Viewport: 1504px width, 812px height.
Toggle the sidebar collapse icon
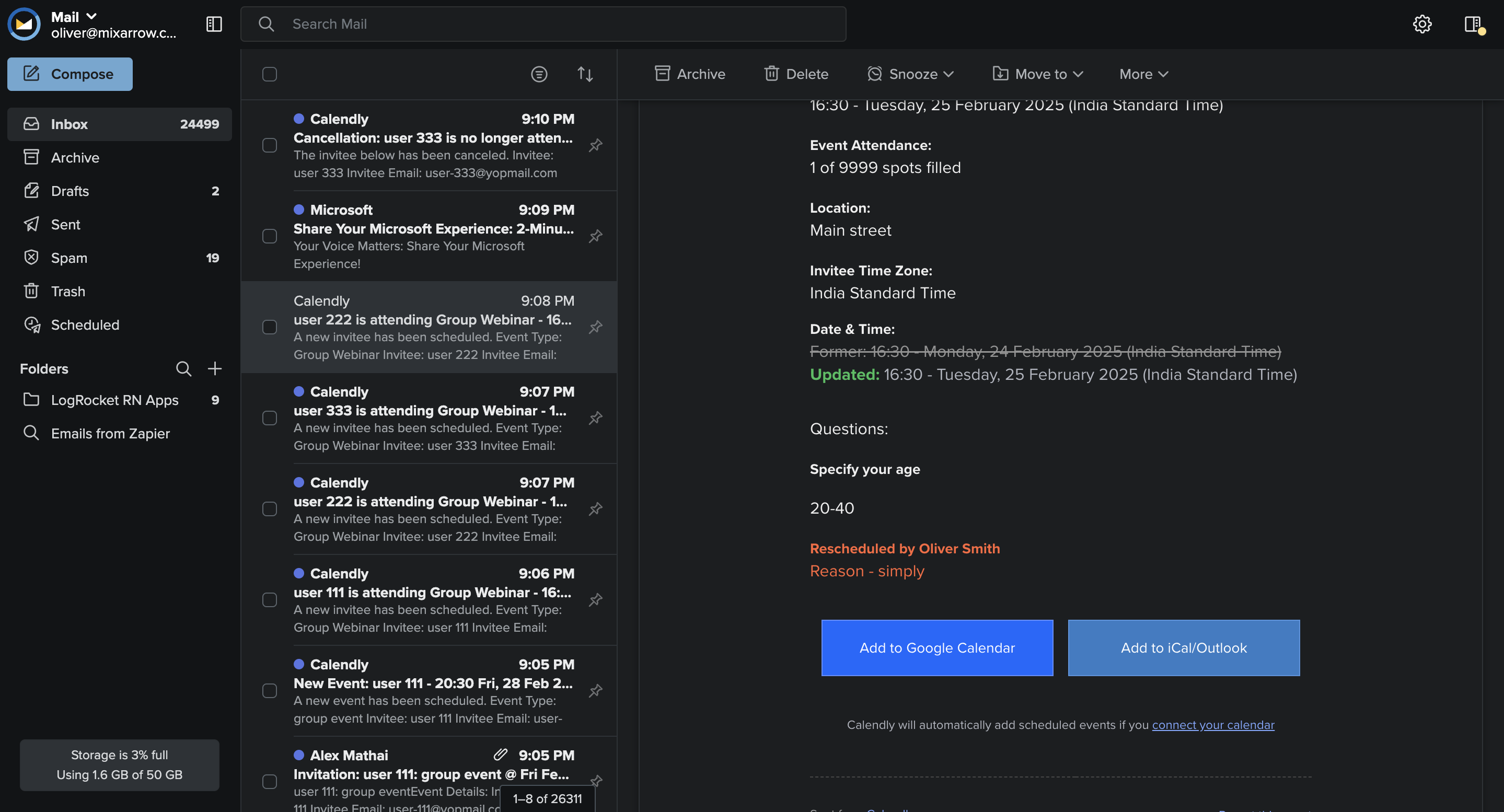tap(214, 24)
